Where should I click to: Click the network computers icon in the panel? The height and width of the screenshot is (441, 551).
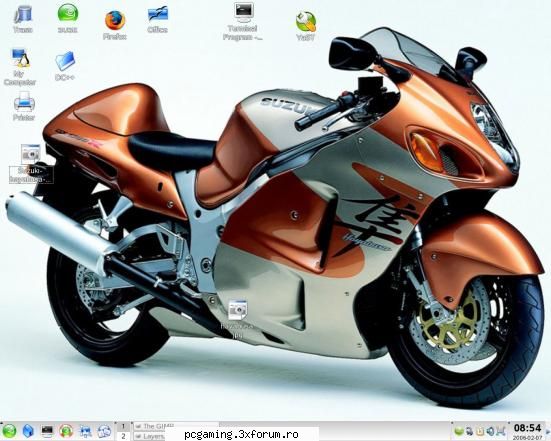[x=85, y=431]
